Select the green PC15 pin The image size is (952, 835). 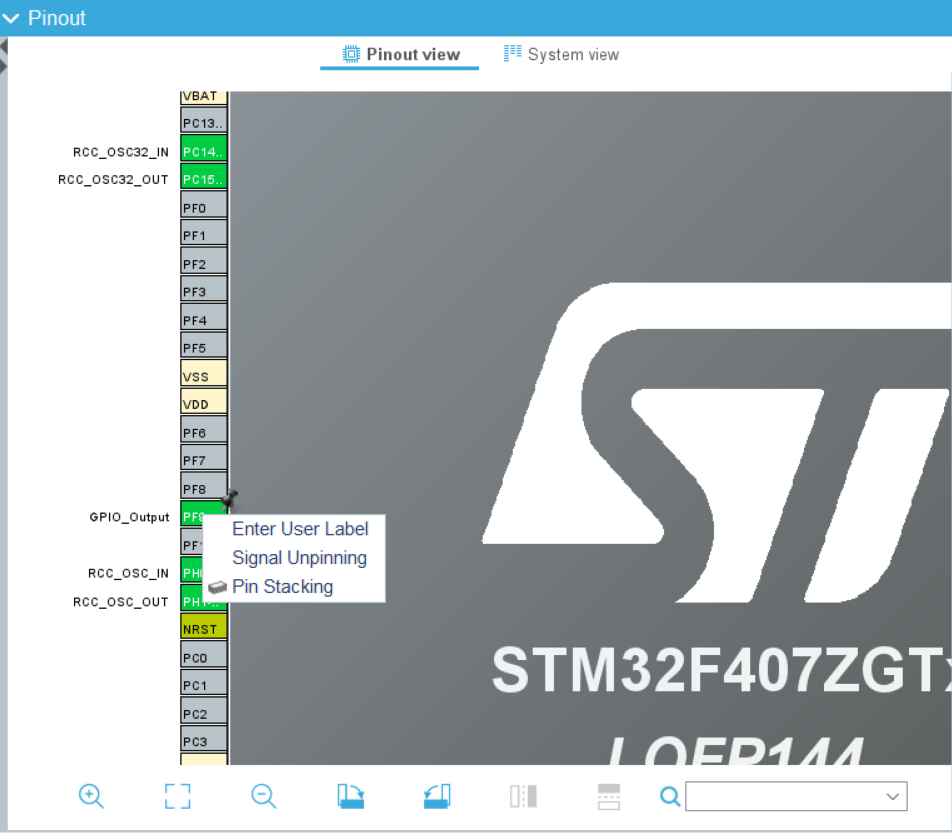[204, 177]
